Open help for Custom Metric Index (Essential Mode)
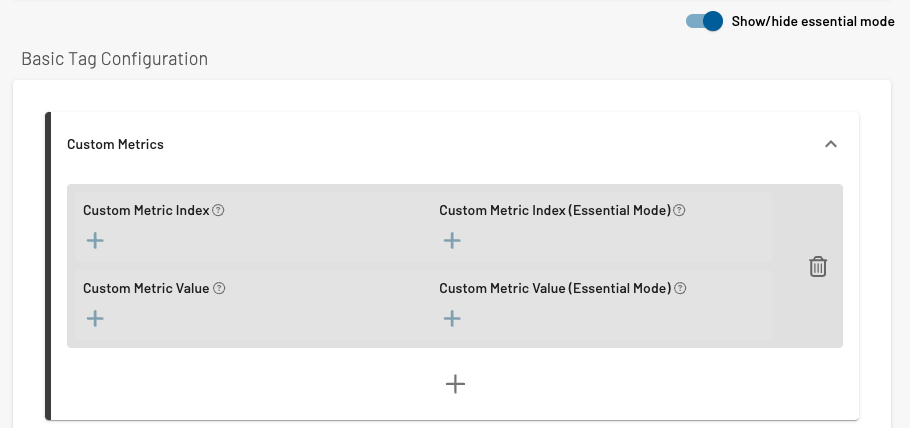The width and height of the screenshot is (910, 428). click(x=679, y=210)
